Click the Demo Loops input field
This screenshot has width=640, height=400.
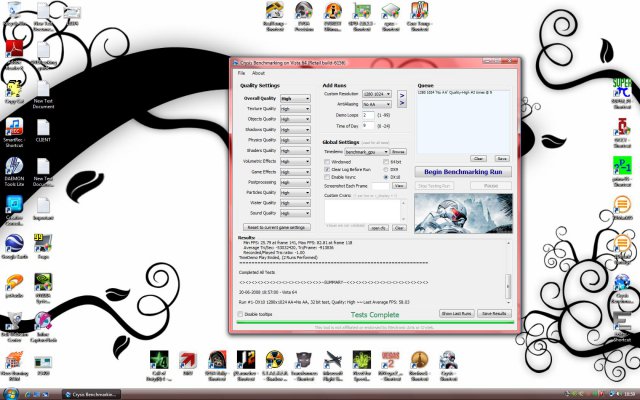point(368,115)
